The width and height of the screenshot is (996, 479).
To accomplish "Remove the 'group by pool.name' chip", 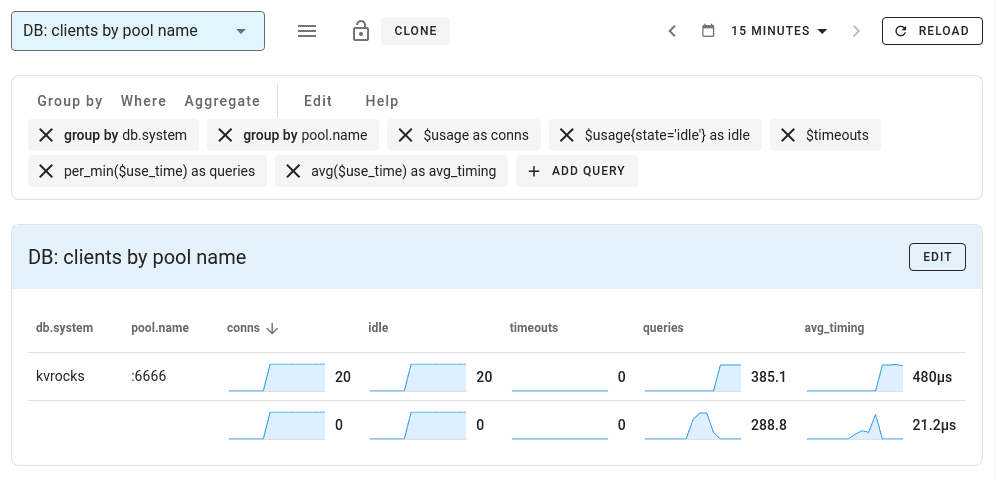I will pyautogui.click(x=225, y=135).
